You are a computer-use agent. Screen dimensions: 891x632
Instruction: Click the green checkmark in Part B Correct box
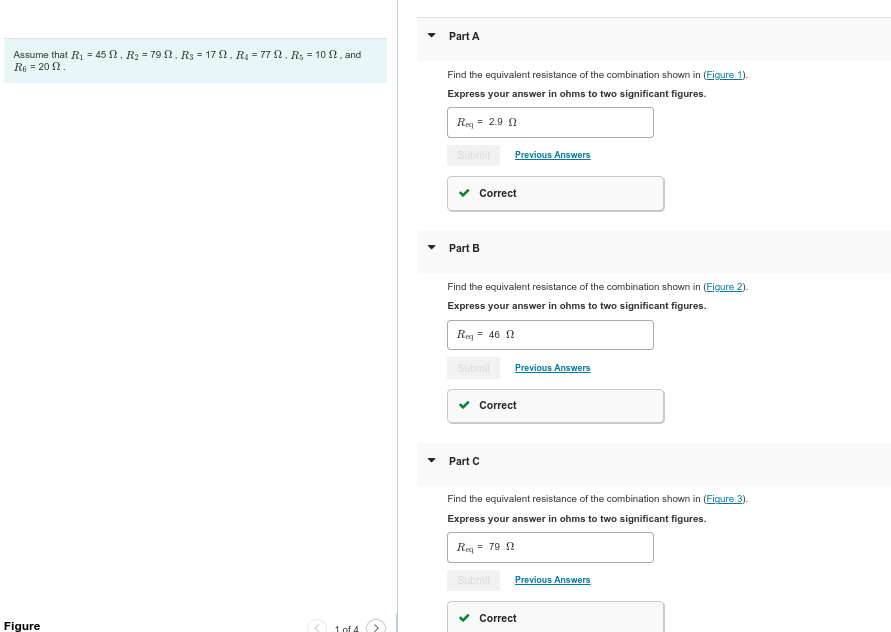coord(464,405)
